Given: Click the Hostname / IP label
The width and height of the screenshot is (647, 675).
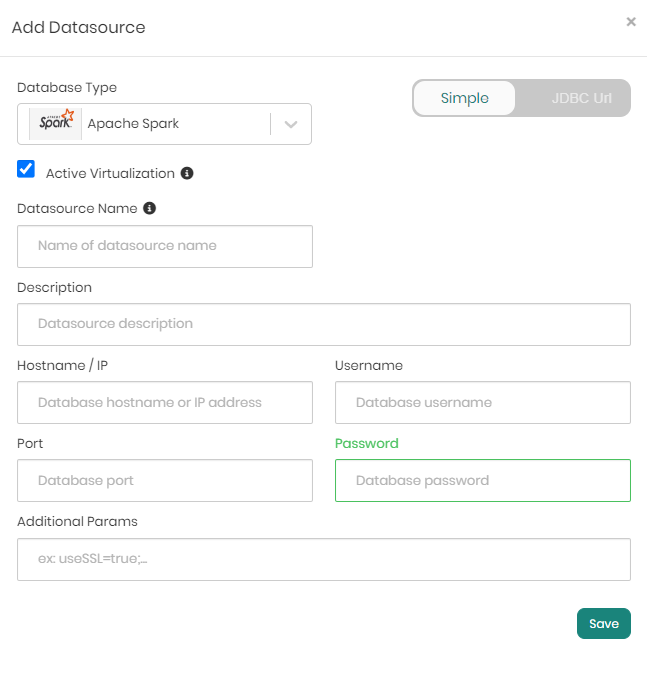Looking at the screenshot, I should (62, 365).
